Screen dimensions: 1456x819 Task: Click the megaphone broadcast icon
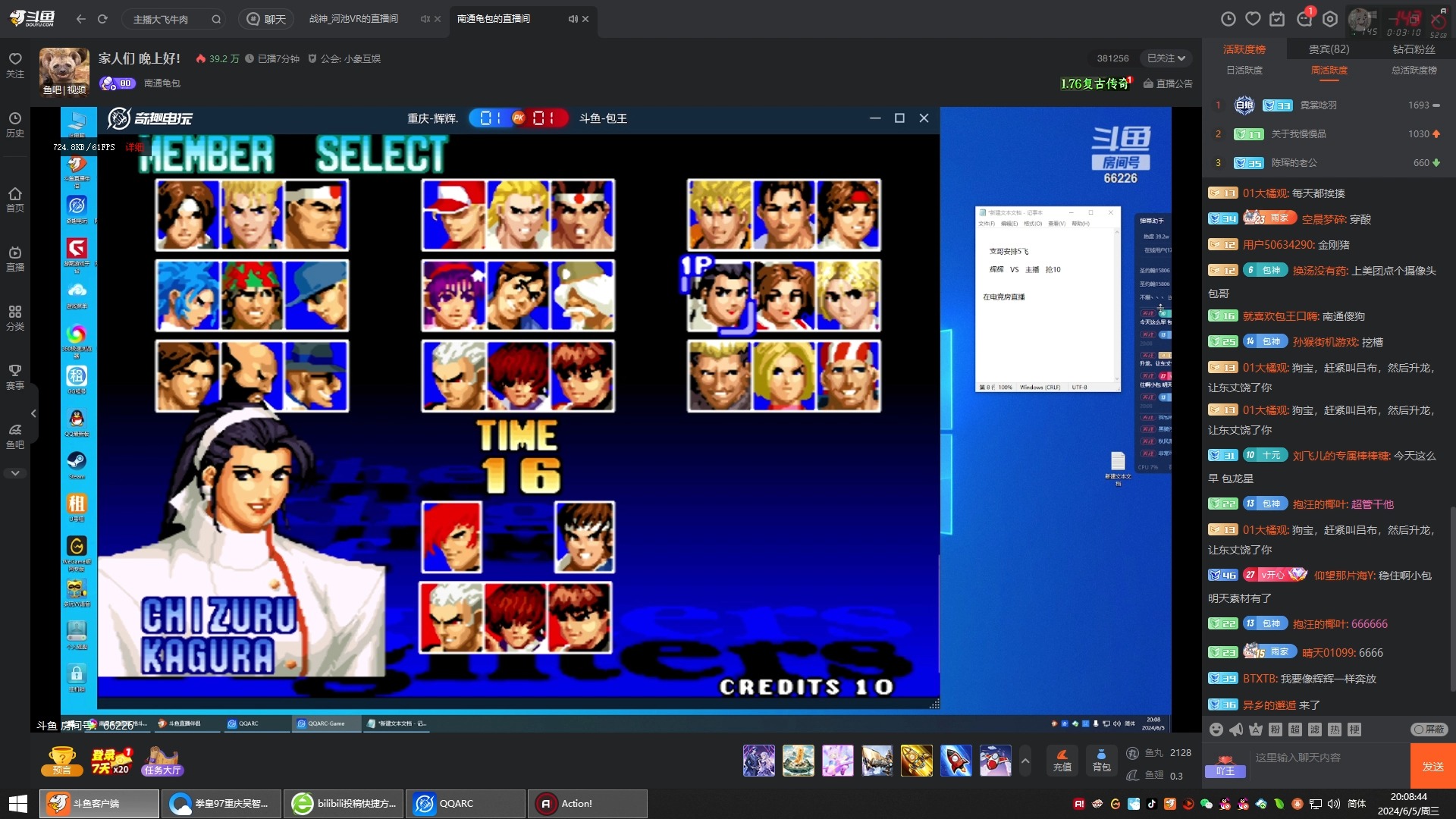click(x=1236, y=730)
